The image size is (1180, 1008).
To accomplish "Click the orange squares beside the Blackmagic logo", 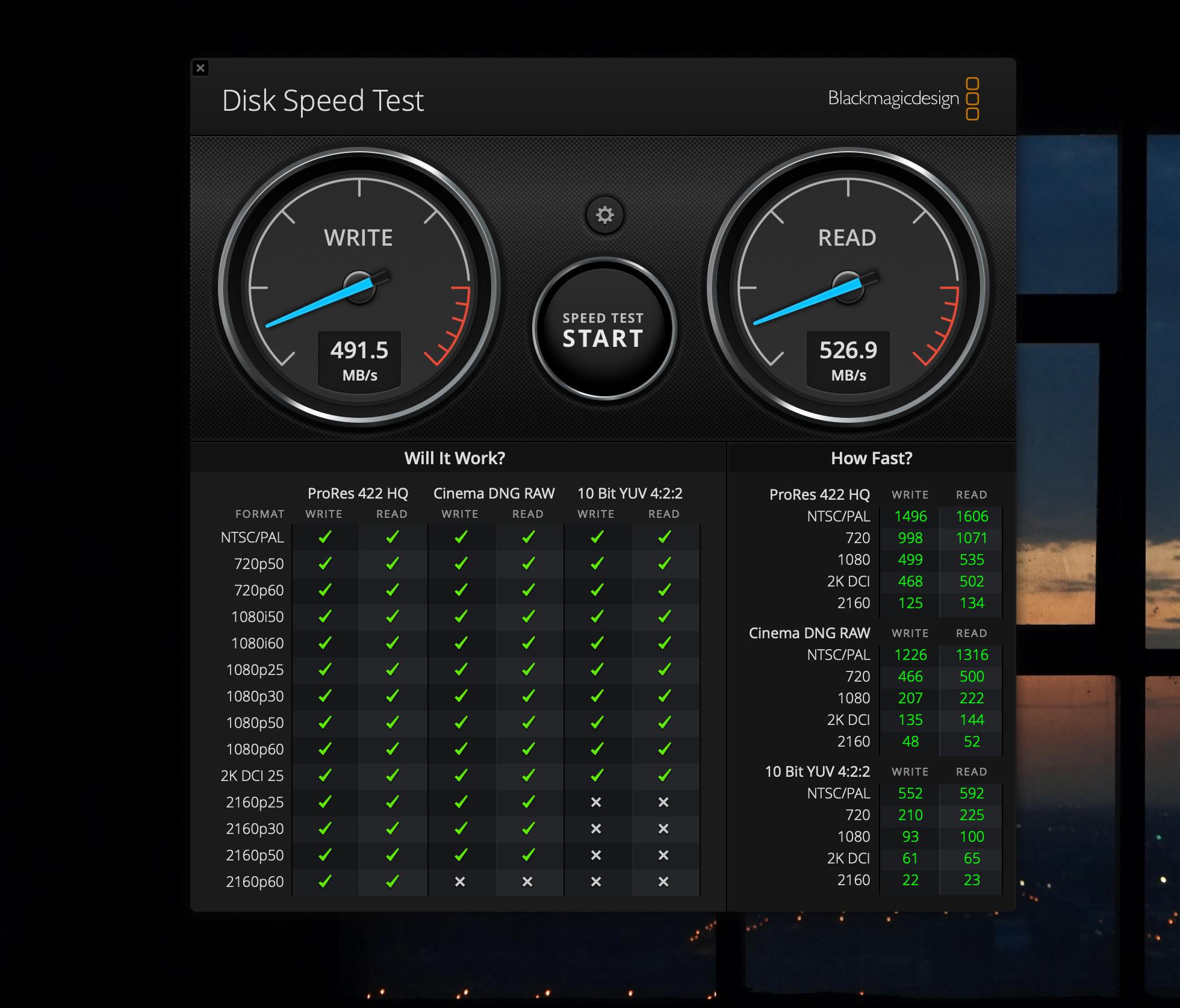I will coord(974,97).
